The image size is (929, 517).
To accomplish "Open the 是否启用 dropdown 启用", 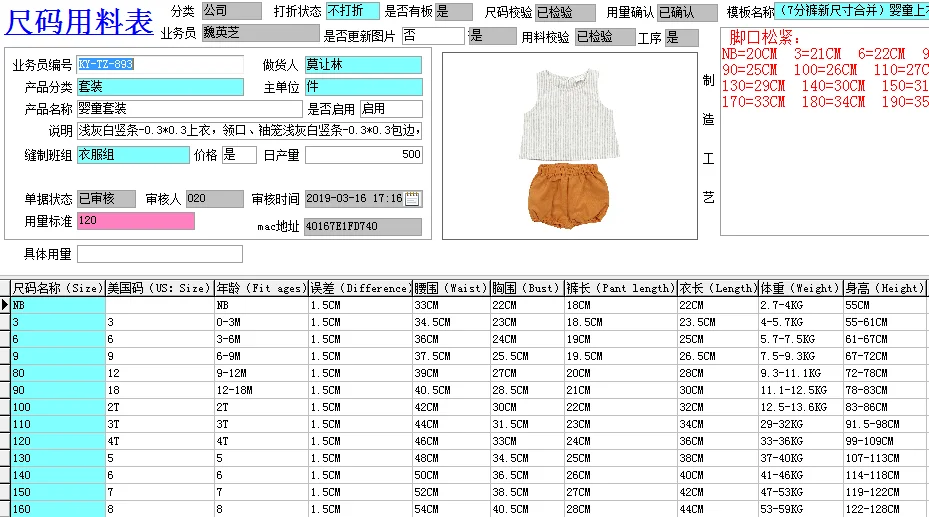I will (x=391, y=109).
